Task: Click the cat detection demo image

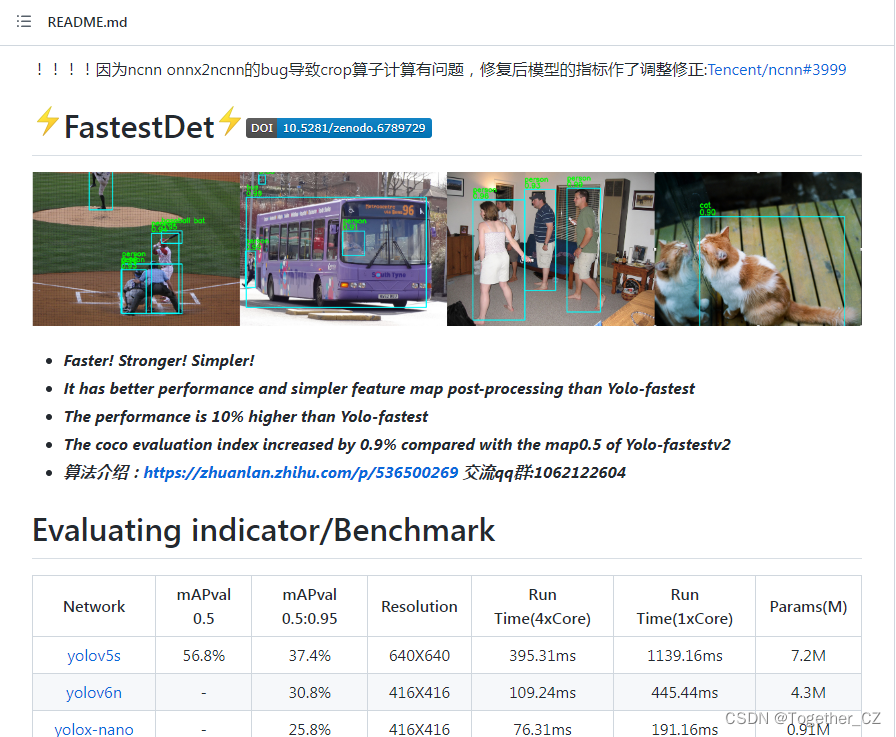Action: (758, 249)
